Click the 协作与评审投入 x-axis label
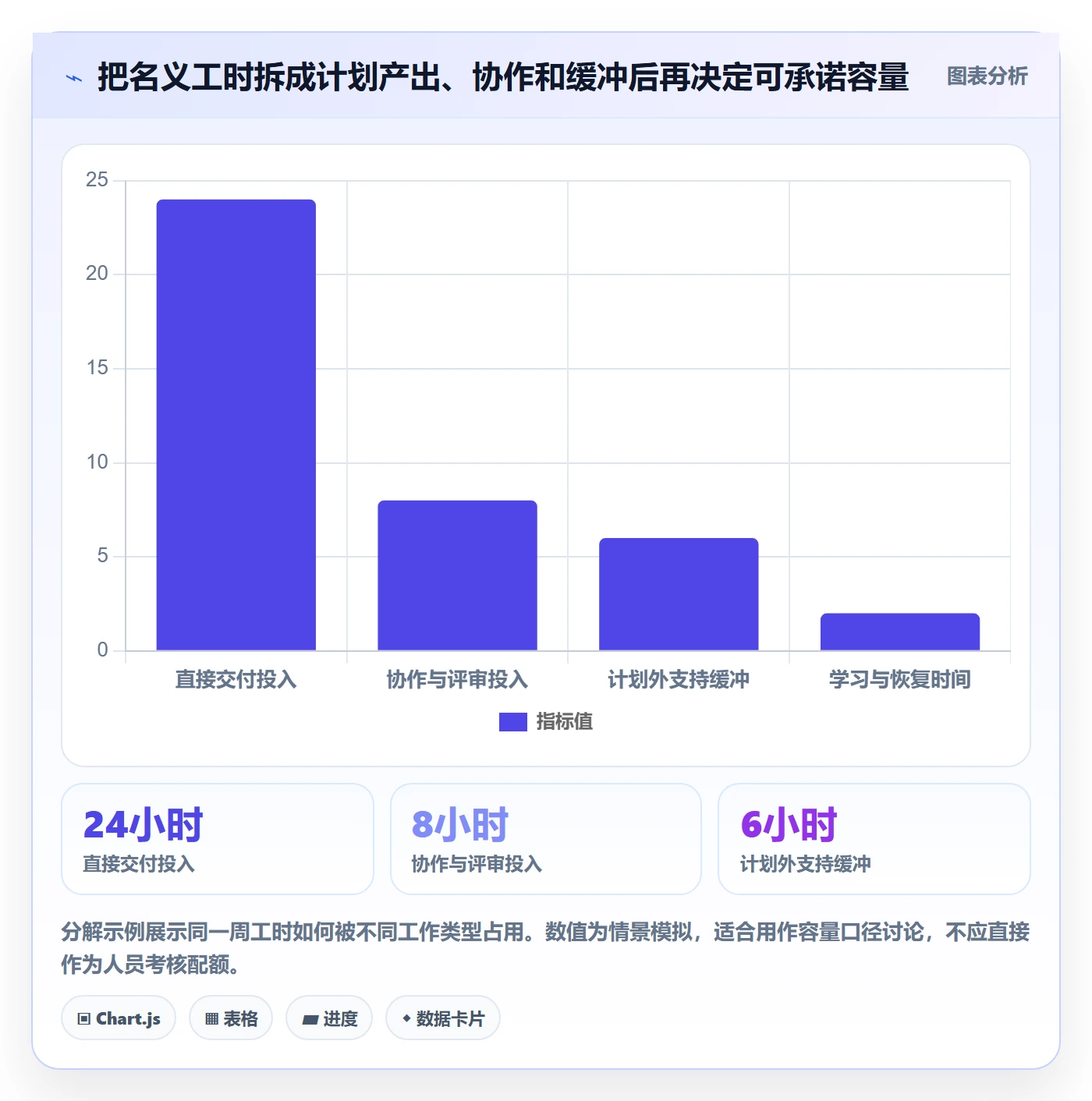 (x=457, y=680)
